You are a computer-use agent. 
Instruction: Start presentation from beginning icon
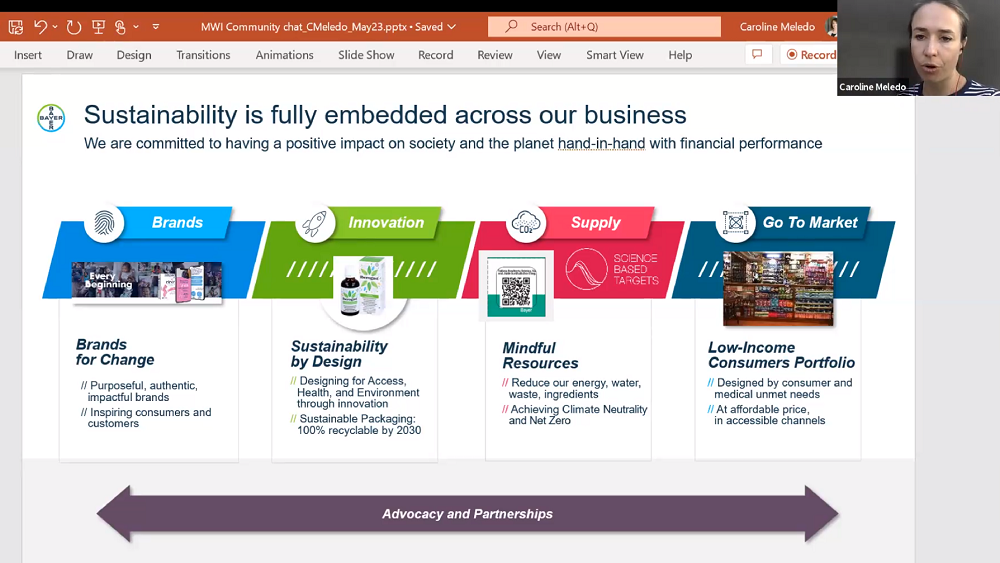tap(98, 27)
